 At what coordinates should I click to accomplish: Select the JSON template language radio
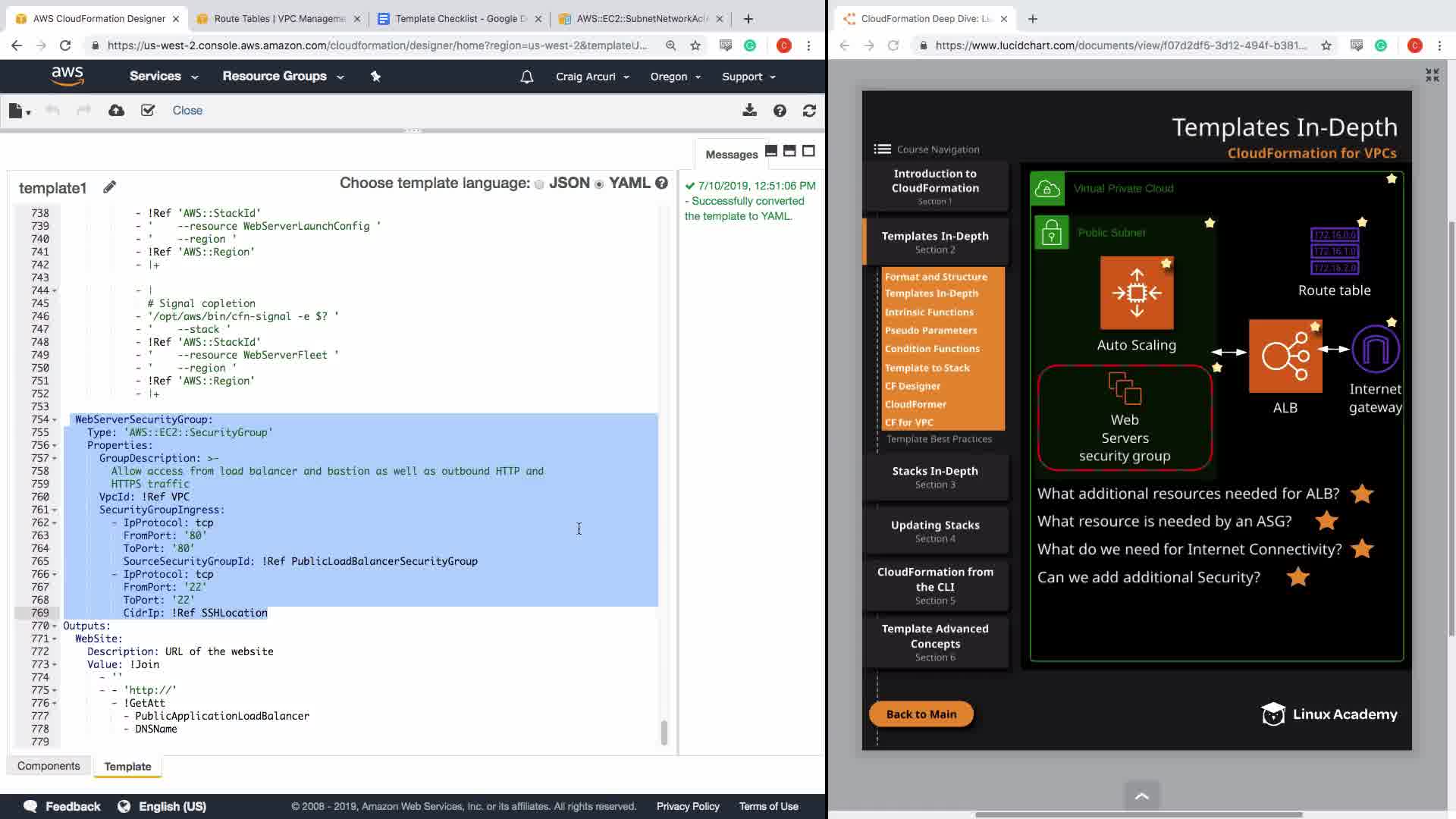pyautogui.click(x=539, y=184)
